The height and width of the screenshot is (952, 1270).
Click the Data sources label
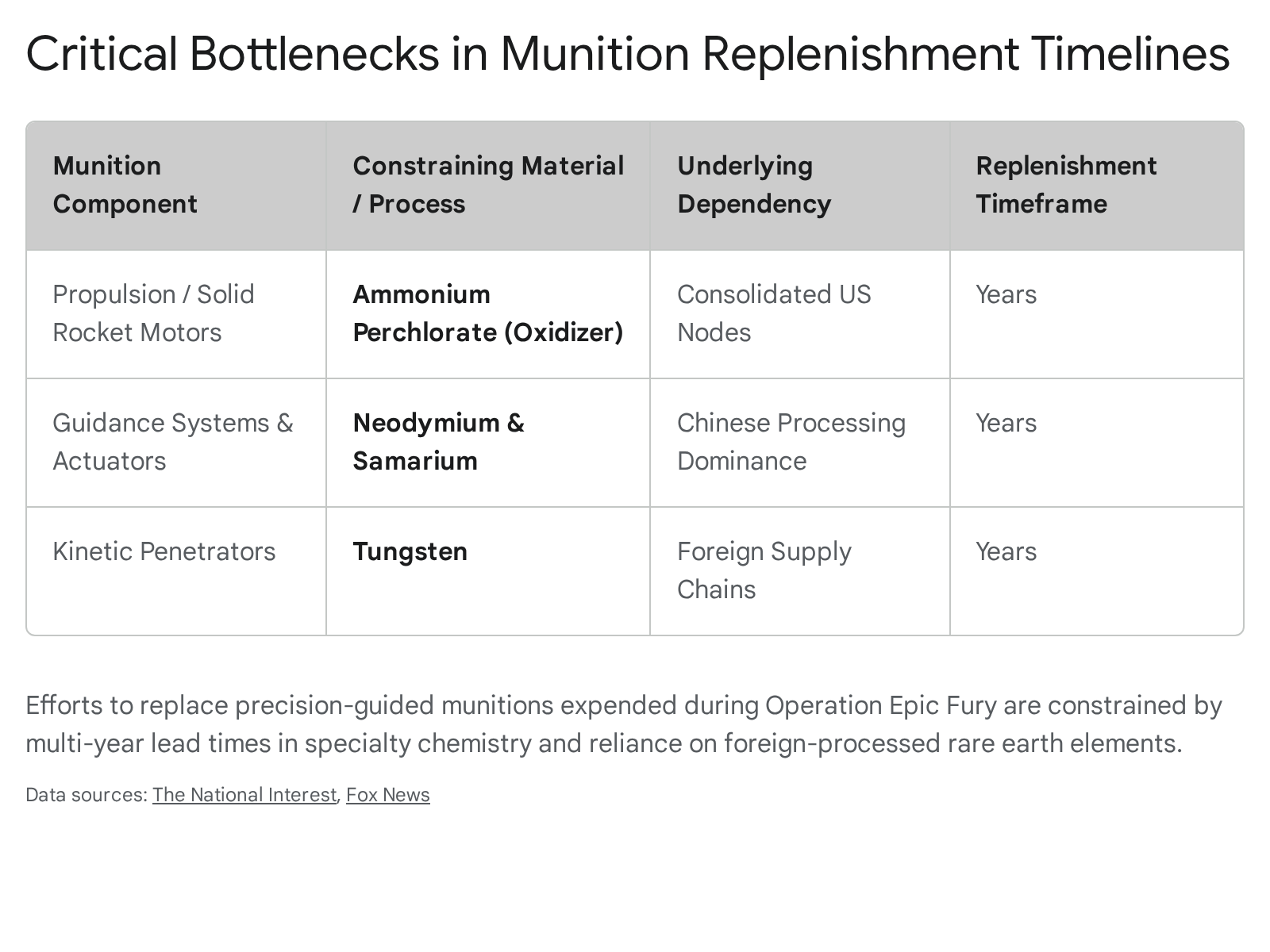click(87, 795)
